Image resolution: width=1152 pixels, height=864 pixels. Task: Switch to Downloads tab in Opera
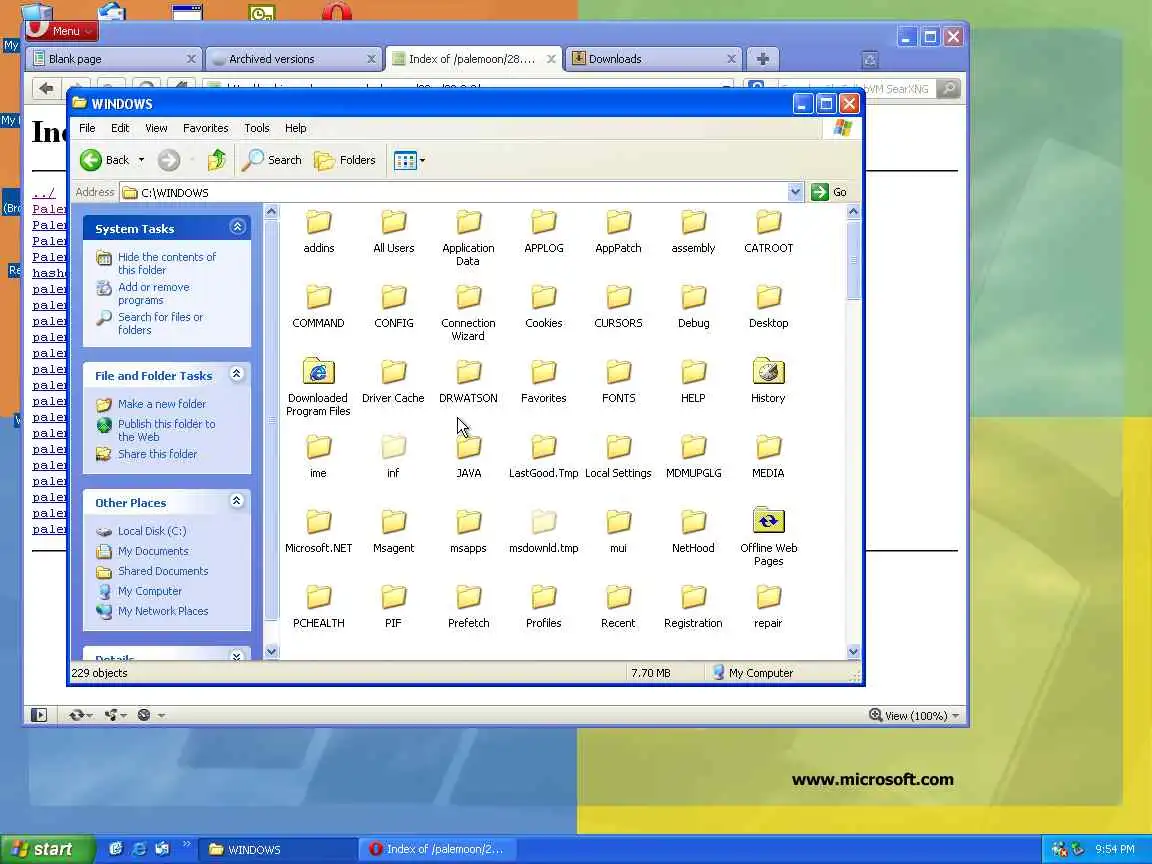click(x=653, y=59)
